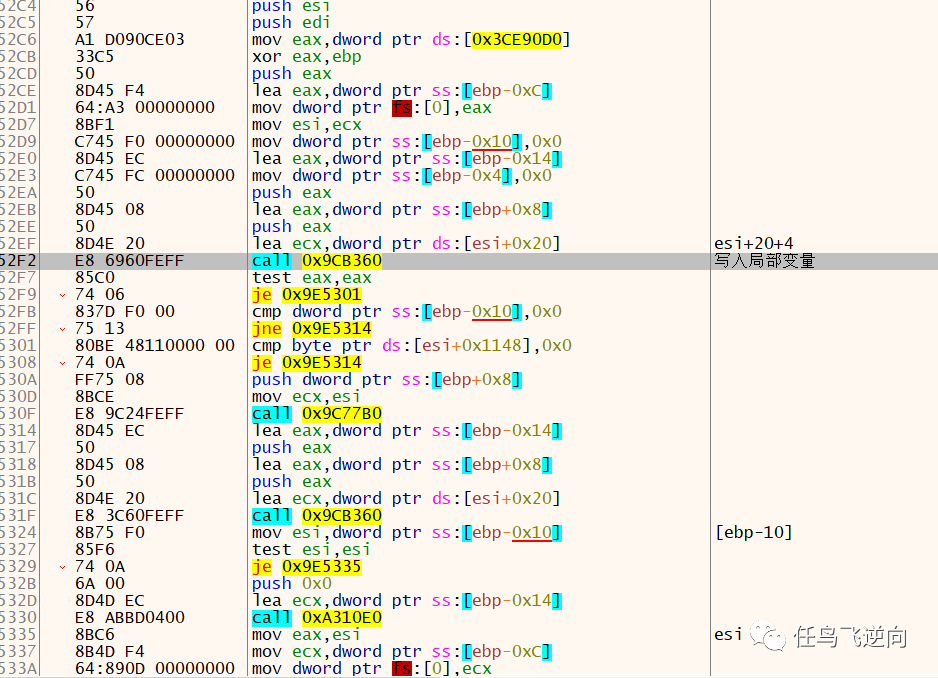
Task: Click the address 52C6 in address column
Action: (18, 40)
